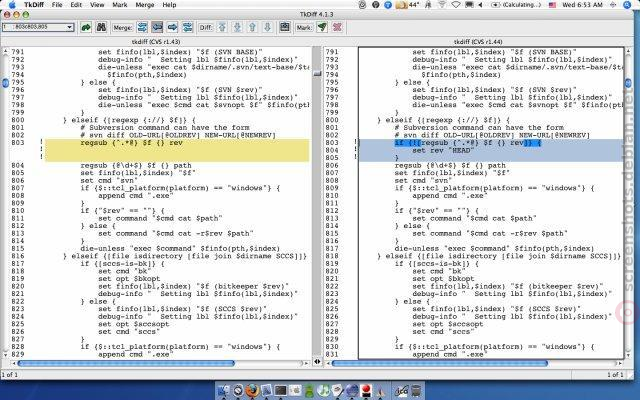Open Find with the binoculars icon
Viewport: 640px width, 400px height.
[x=101, y=27]
